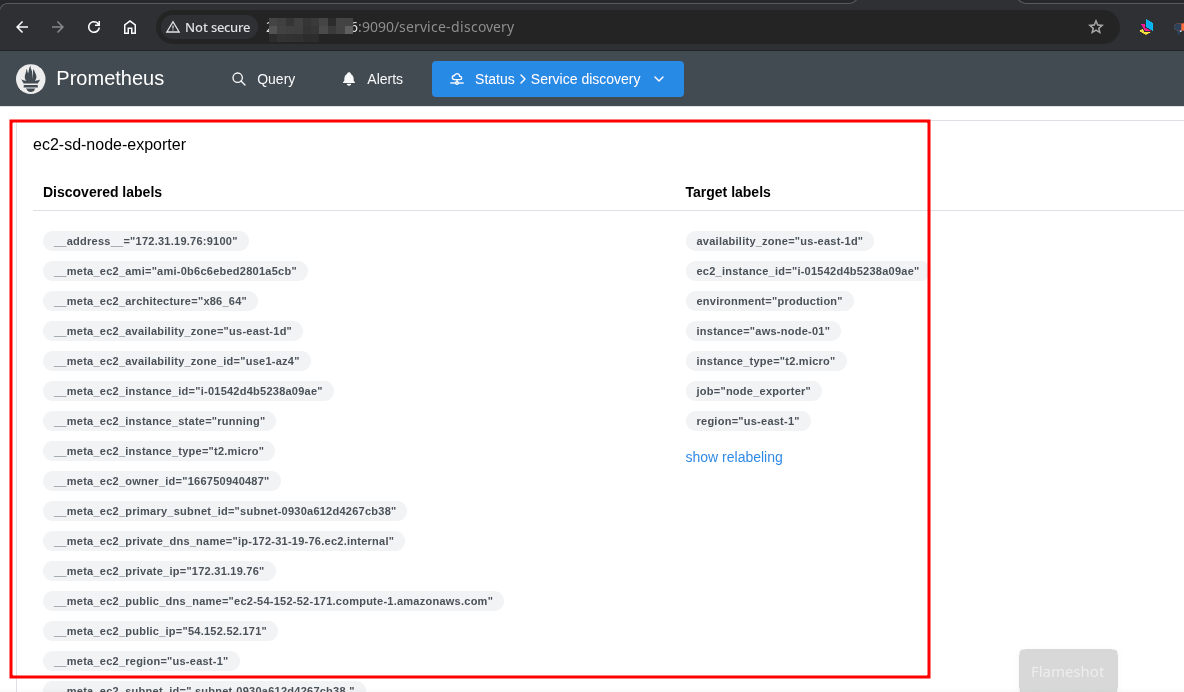Click the bell icon next to Alerts
This screenshot has width=1184, height=692.
(348, 78)
